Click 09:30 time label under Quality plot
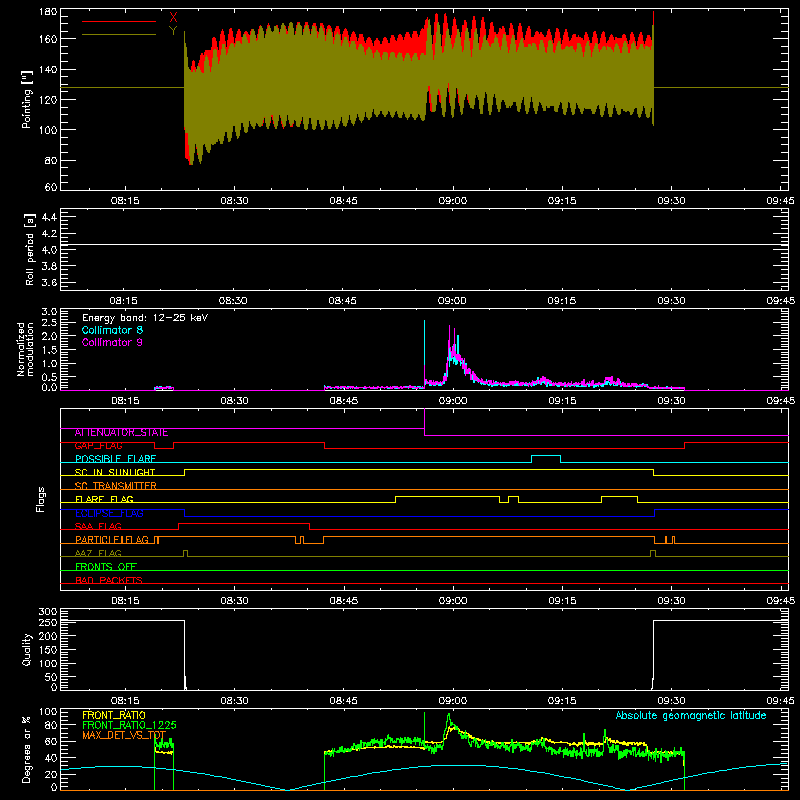This screenshot has height=800, width=800. point(671,701)
